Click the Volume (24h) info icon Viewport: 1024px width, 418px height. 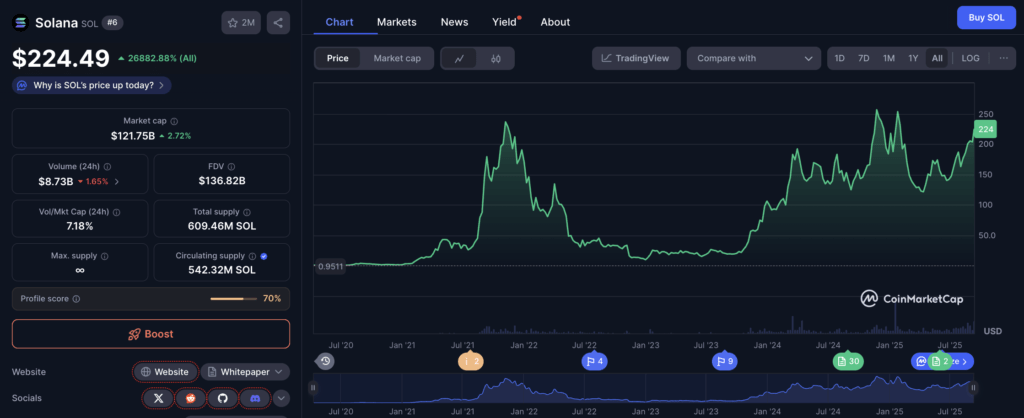(107, 167)
